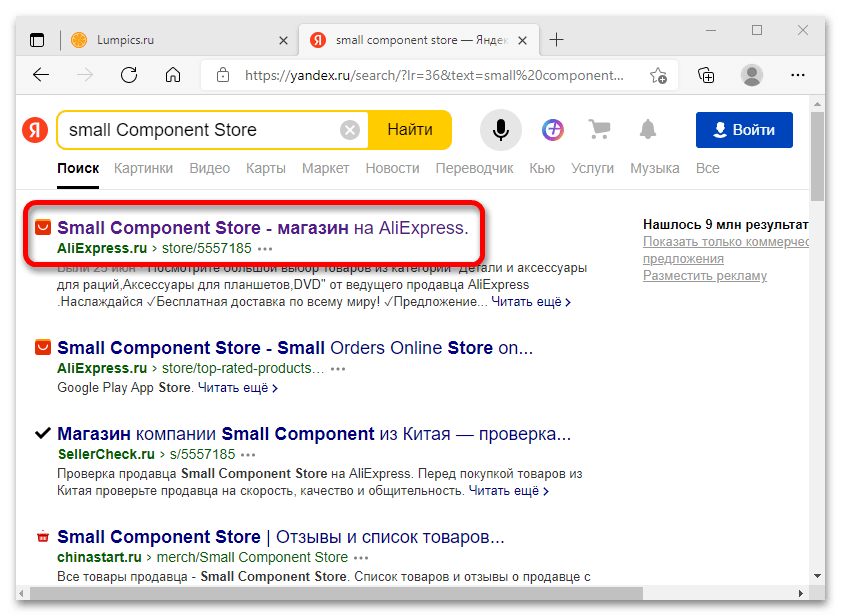
Task: Click the vertical scrollbar thumb
Action: [817, 157]
